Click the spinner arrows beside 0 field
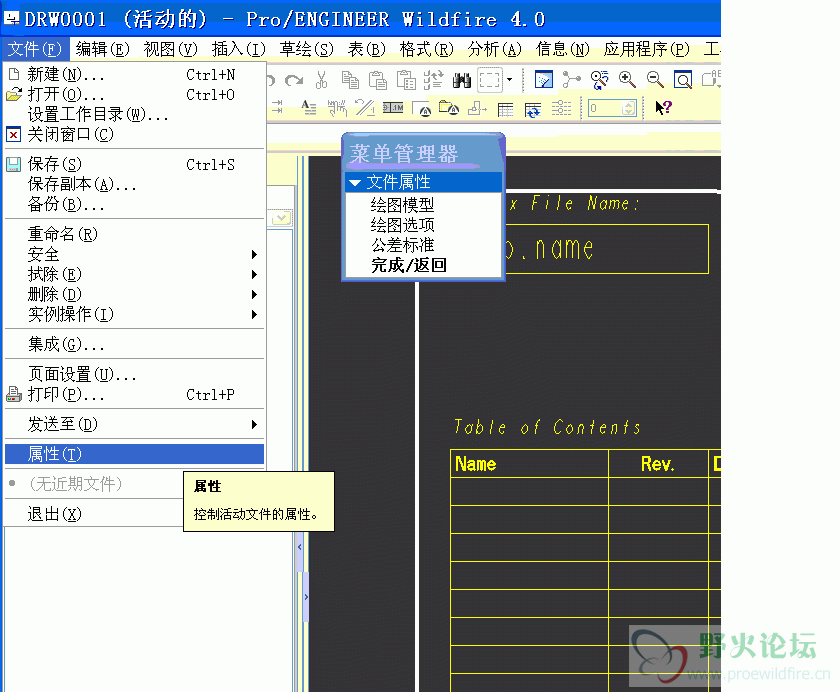This screenshot has width=840, height=692. pos(628,108)
